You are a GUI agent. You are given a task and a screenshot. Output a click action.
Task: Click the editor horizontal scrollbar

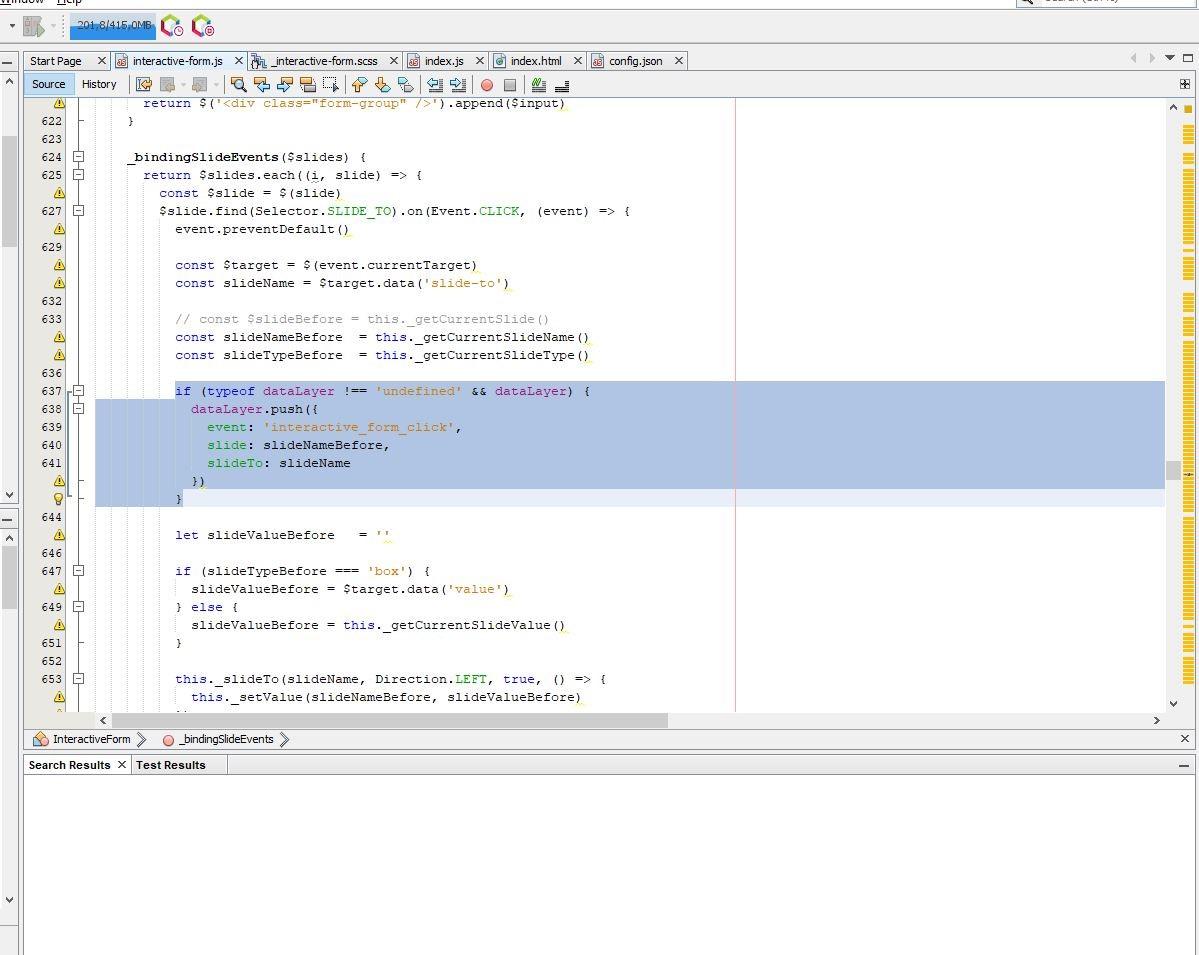(390, 720)
